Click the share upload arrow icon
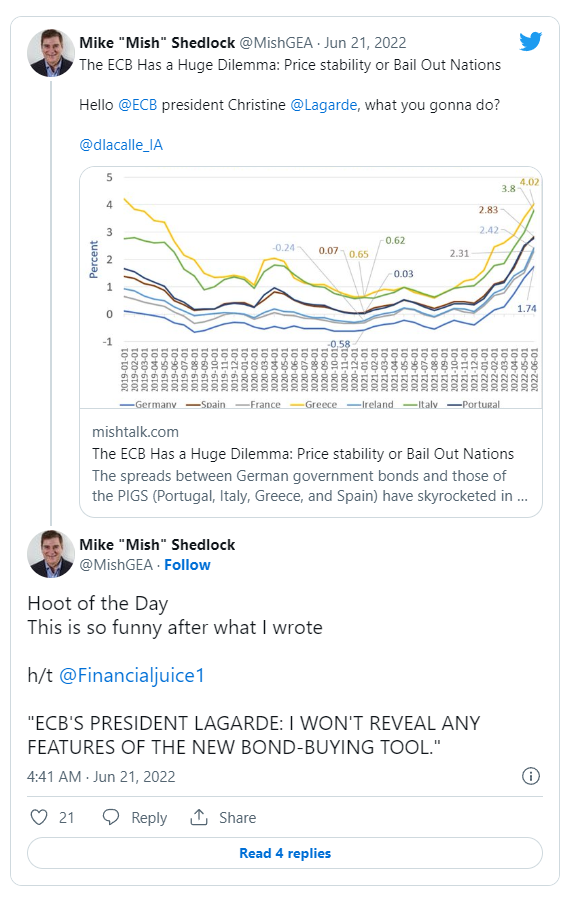The width and height of the screenshot is (573, 904). [x=199, y=817]
